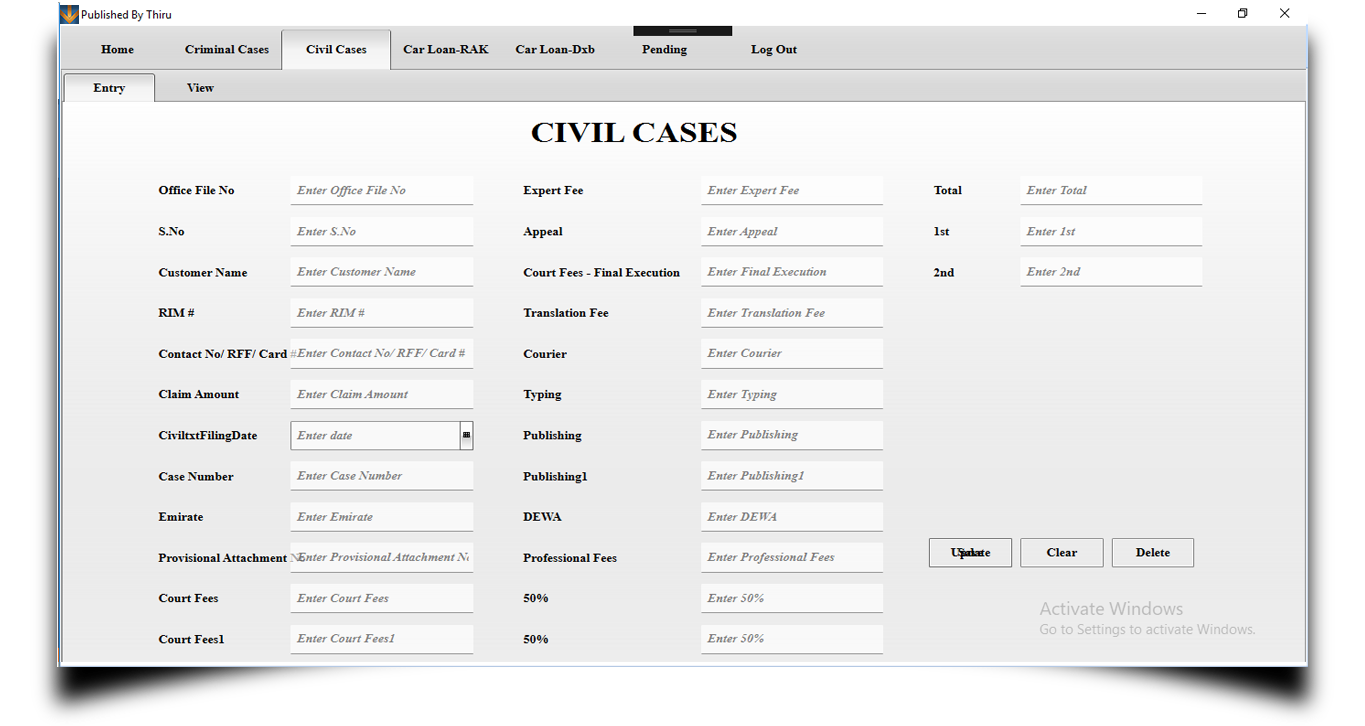Click the Courier input field
The image size is (1365, 726).
[x=792, y=353]
